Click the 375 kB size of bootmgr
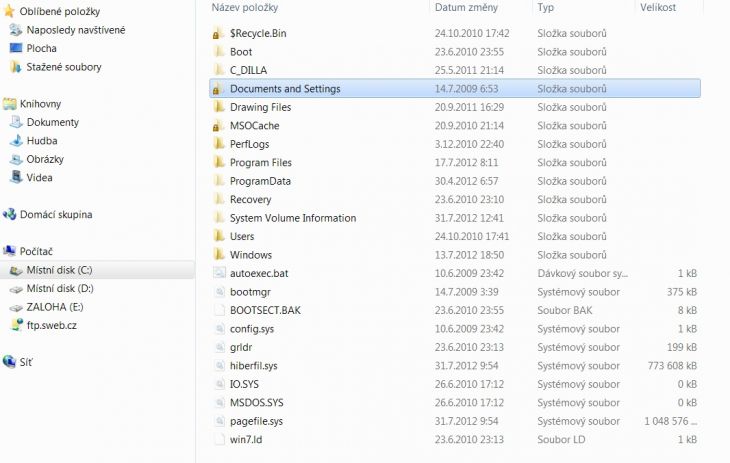 coord(682,292)
